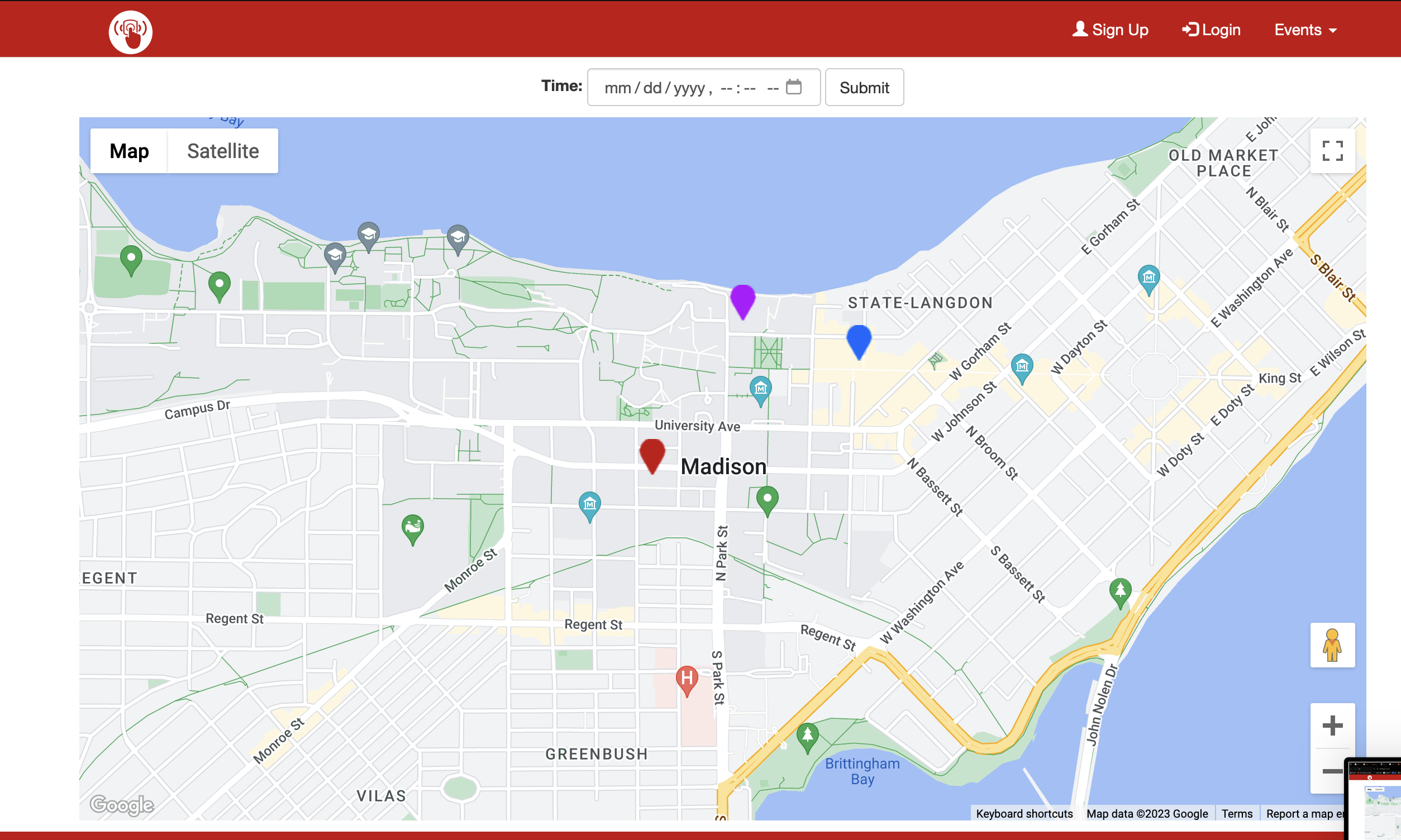The width and height of the screenshot is (1401, 840).
Task: Click the Street View pegman icon
Action: 1331,645
